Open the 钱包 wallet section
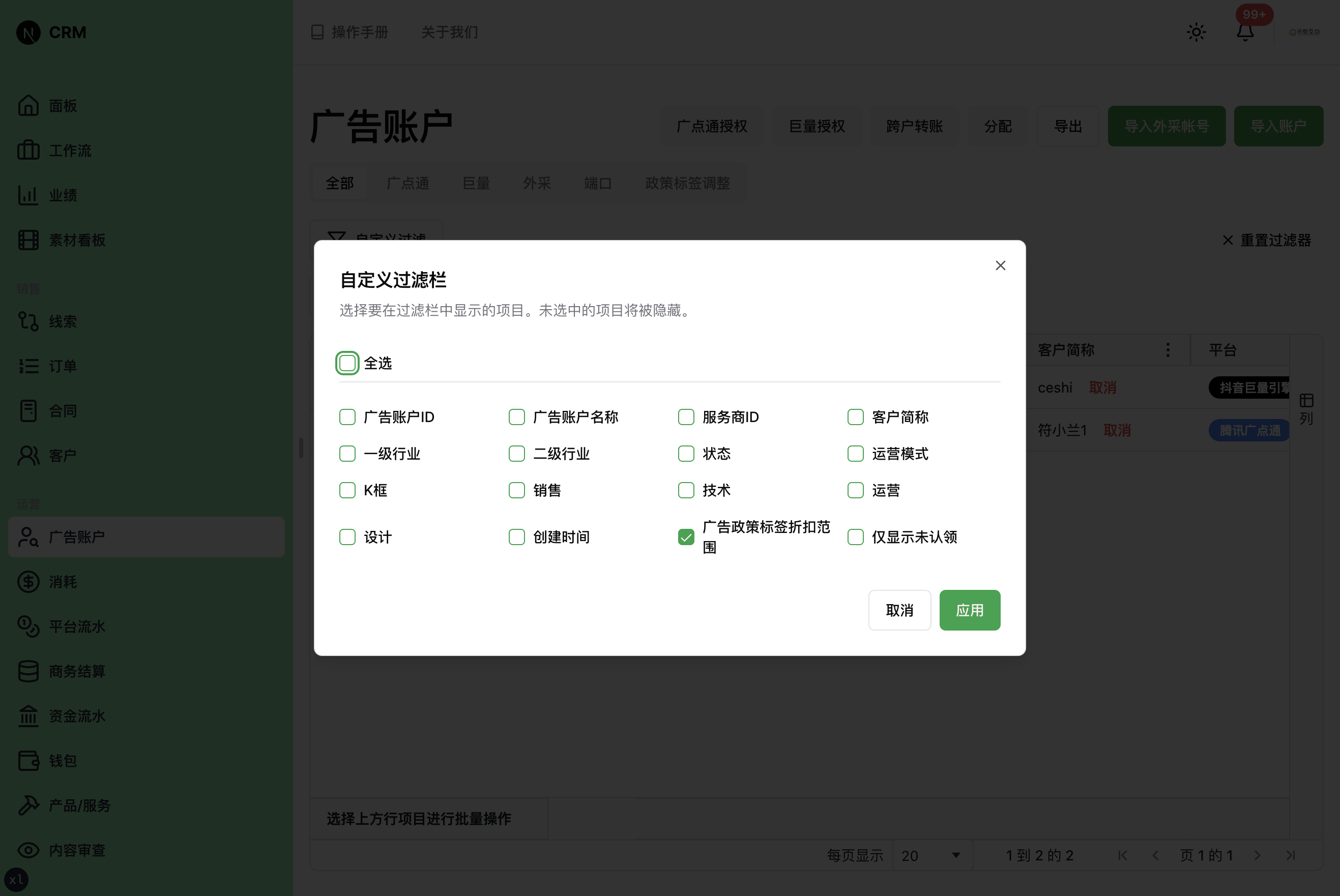 click(x=63, y=761)
